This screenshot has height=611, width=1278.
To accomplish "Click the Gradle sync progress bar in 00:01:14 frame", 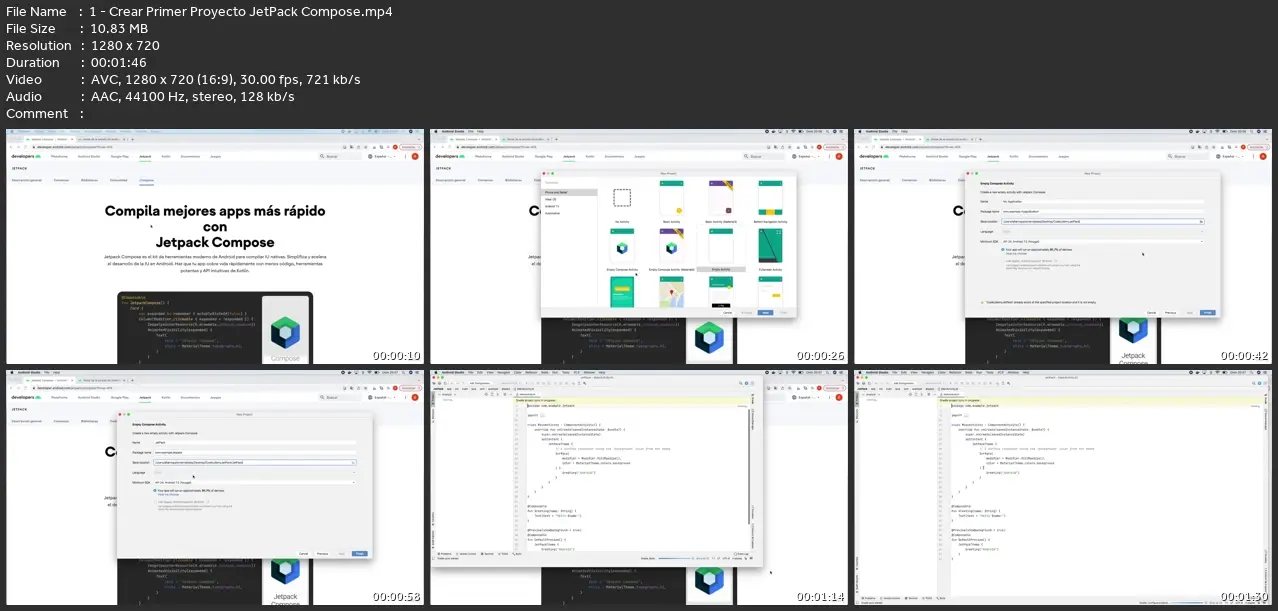I will pyautogui.click(x=673, y=556).
